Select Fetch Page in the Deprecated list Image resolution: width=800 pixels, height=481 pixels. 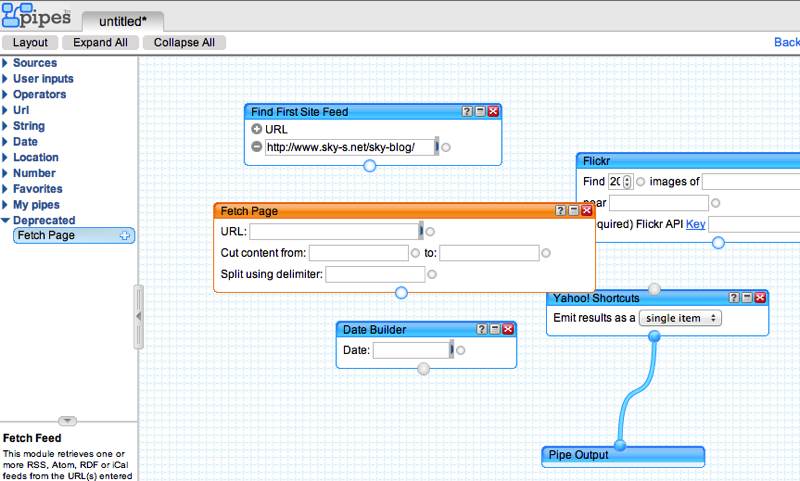(x=73, y=235)
